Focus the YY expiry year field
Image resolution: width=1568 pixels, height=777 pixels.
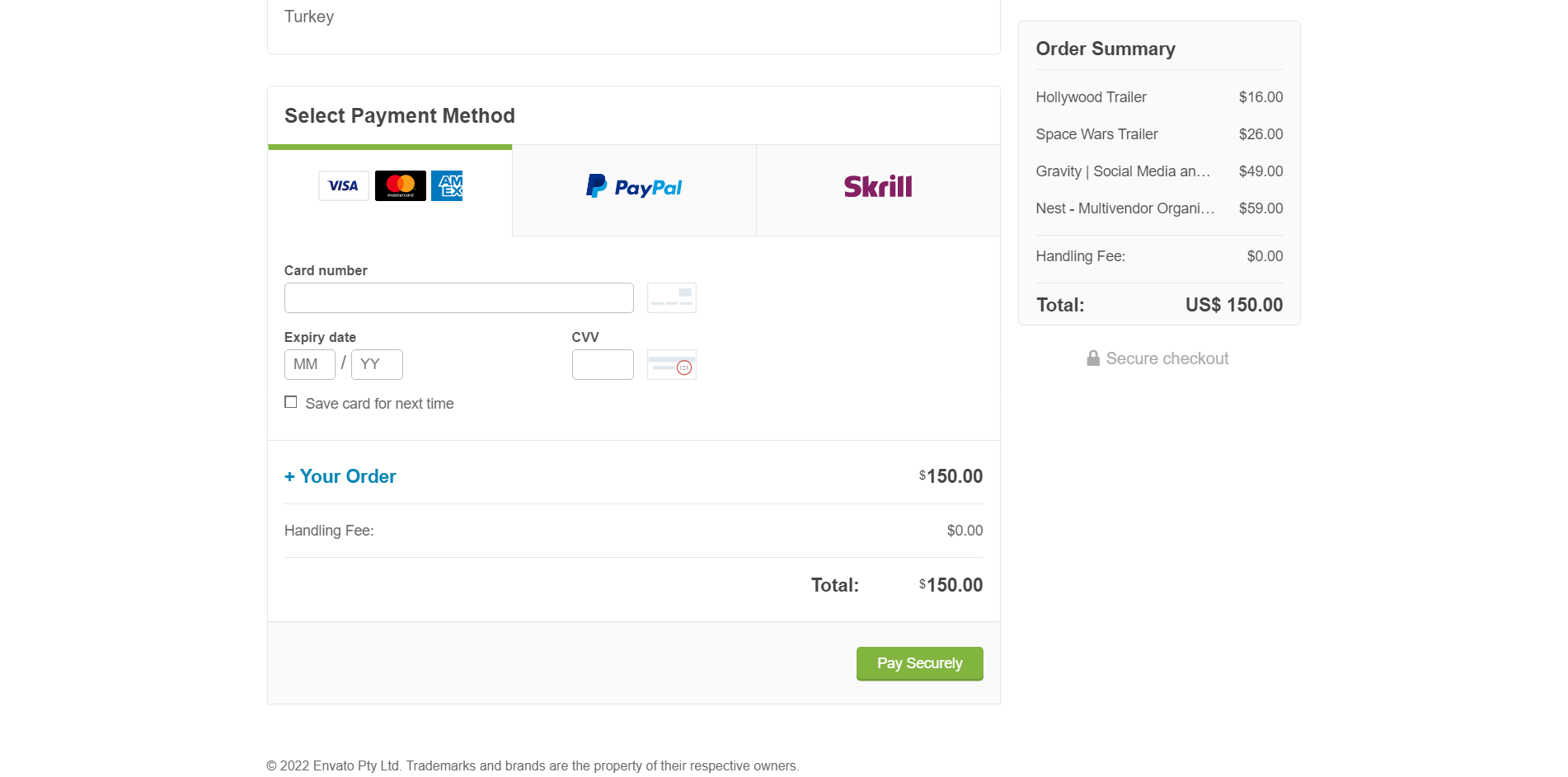(377, 364)
